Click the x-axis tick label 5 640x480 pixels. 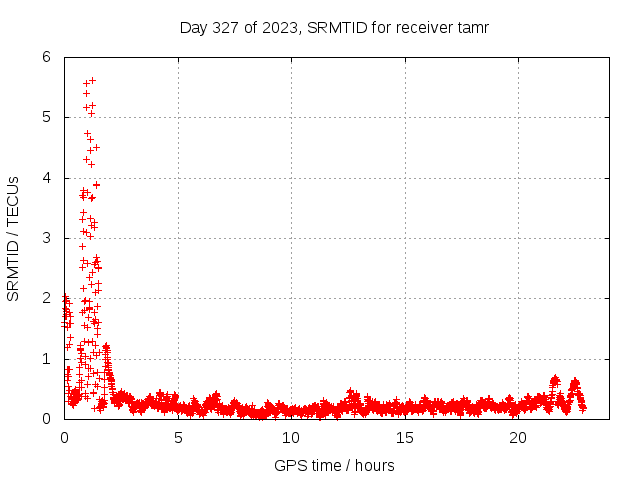tap(178, 437)
